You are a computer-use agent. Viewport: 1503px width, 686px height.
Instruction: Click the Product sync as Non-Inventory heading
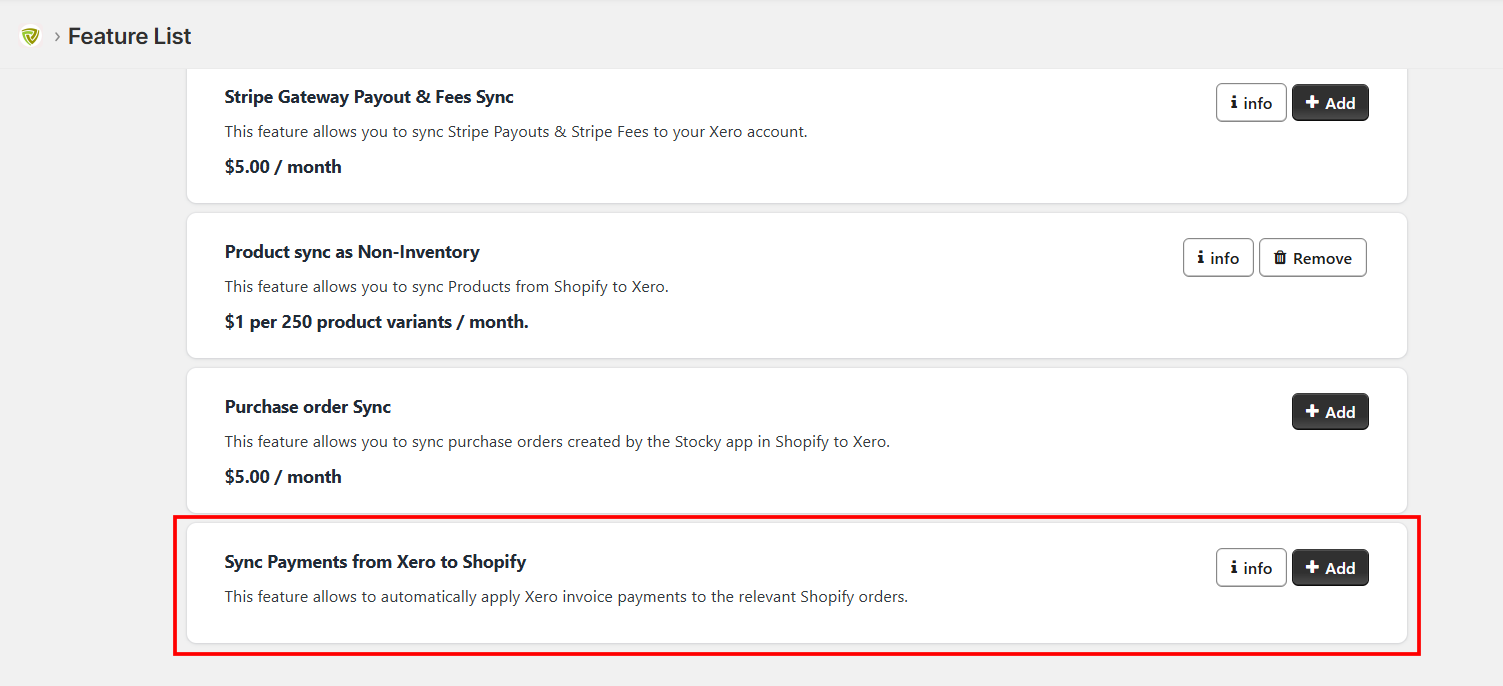(x=352, y=252)
